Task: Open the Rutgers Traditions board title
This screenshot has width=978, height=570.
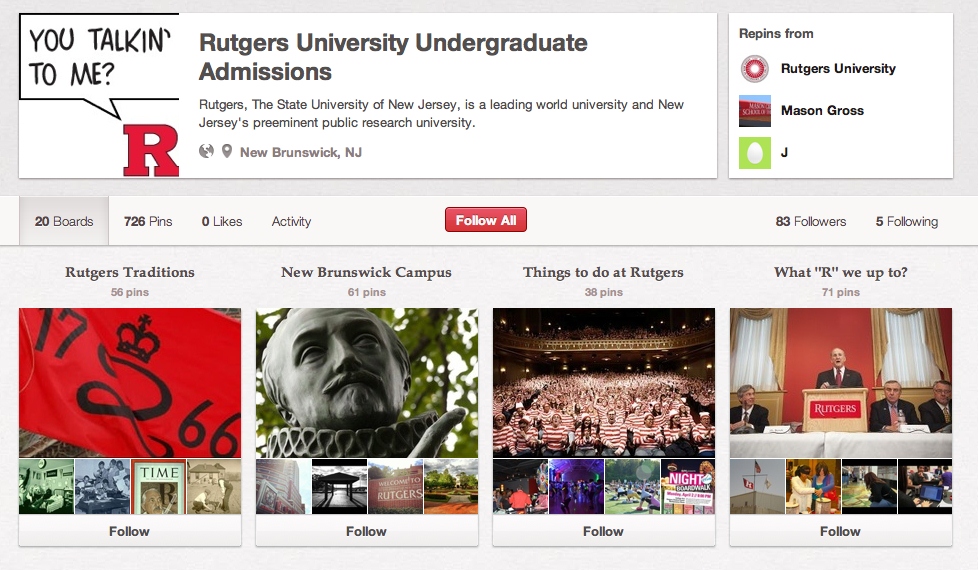Action: click(x=130, y=272)
